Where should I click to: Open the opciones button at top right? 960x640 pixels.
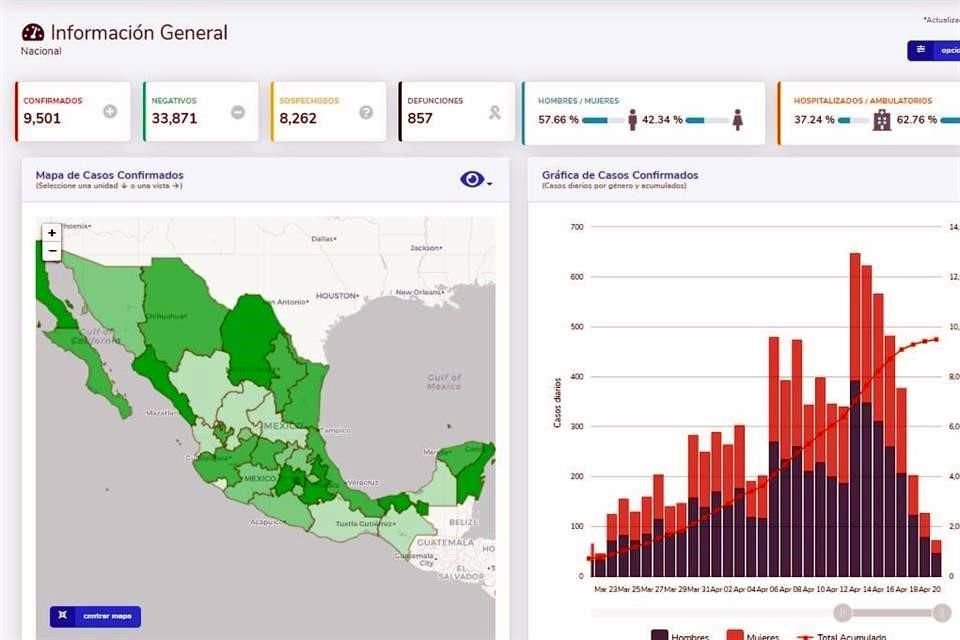pyautogui.click(x=934, y=51)
